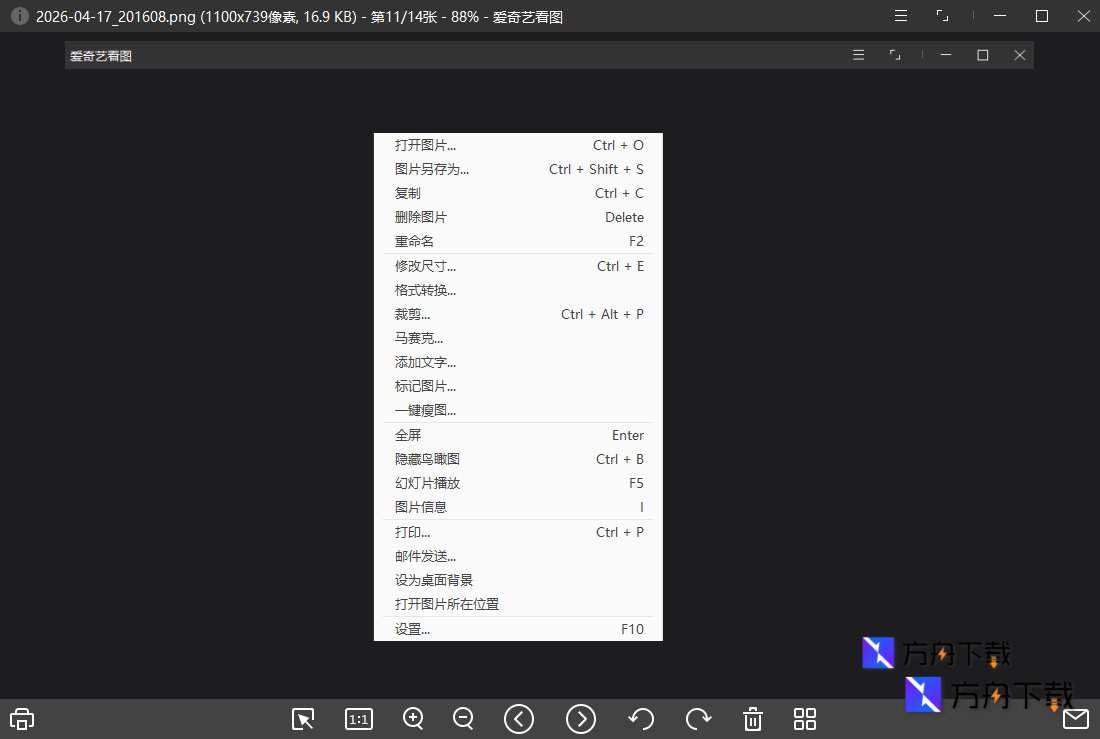
Task: View image at 1:1 actual size
Action: point(358,719)
